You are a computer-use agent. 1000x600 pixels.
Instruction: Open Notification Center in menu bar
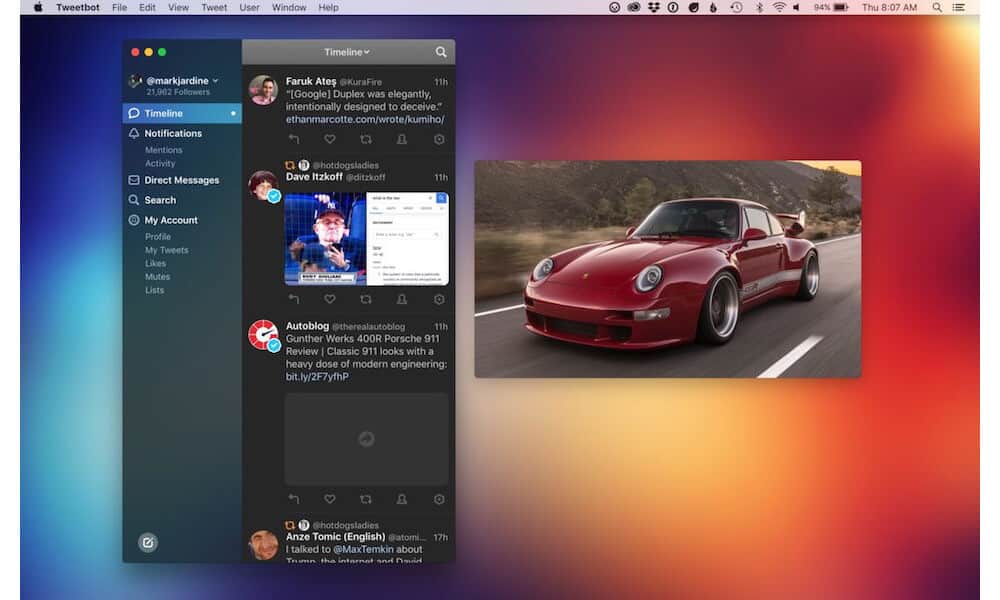pos(959,8)
